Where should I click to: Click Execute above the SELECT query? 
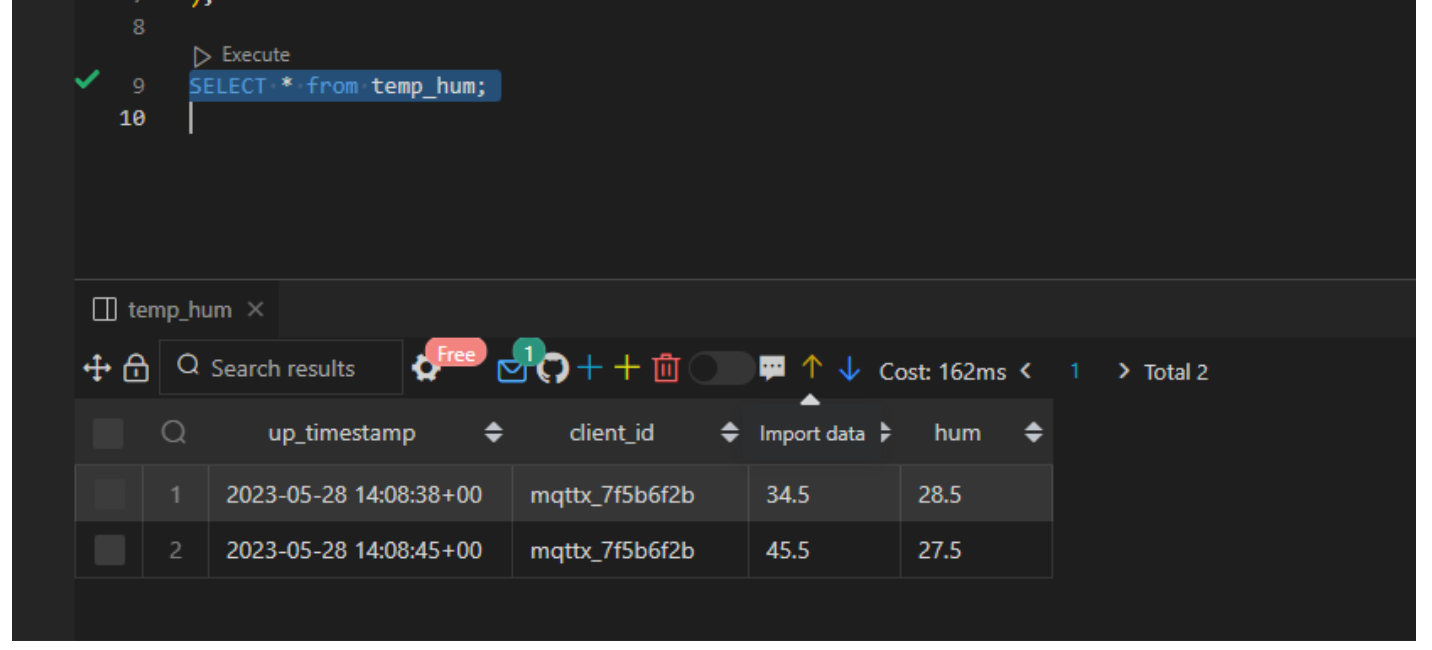pos(242,55)
